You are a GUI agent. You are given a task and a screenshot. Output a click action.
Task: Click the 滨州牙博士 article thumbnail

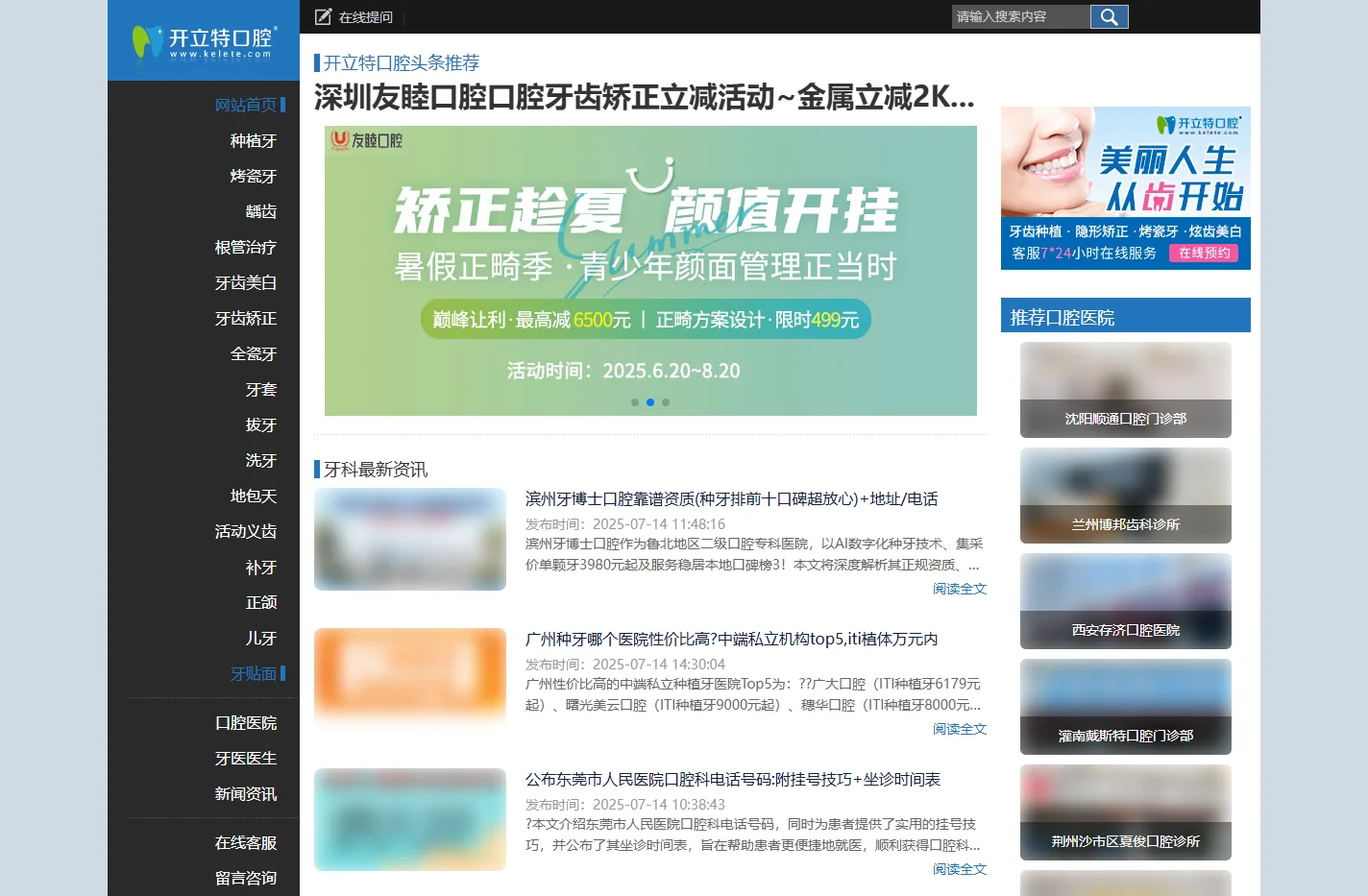point(410,539)
